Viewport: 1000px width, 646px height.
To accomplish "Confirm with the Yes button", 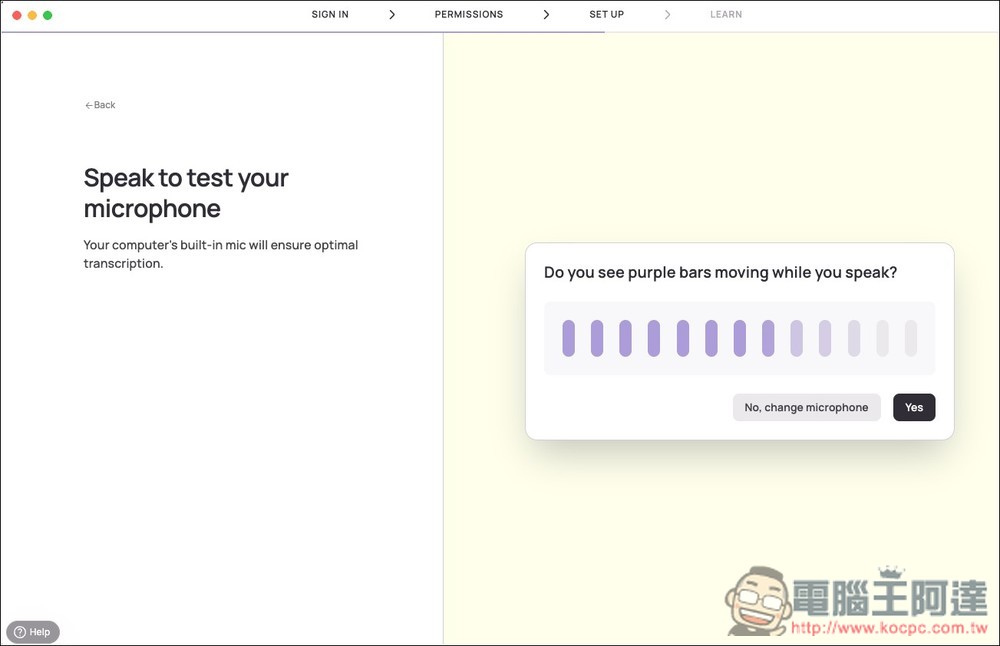I will coord(913,408).
